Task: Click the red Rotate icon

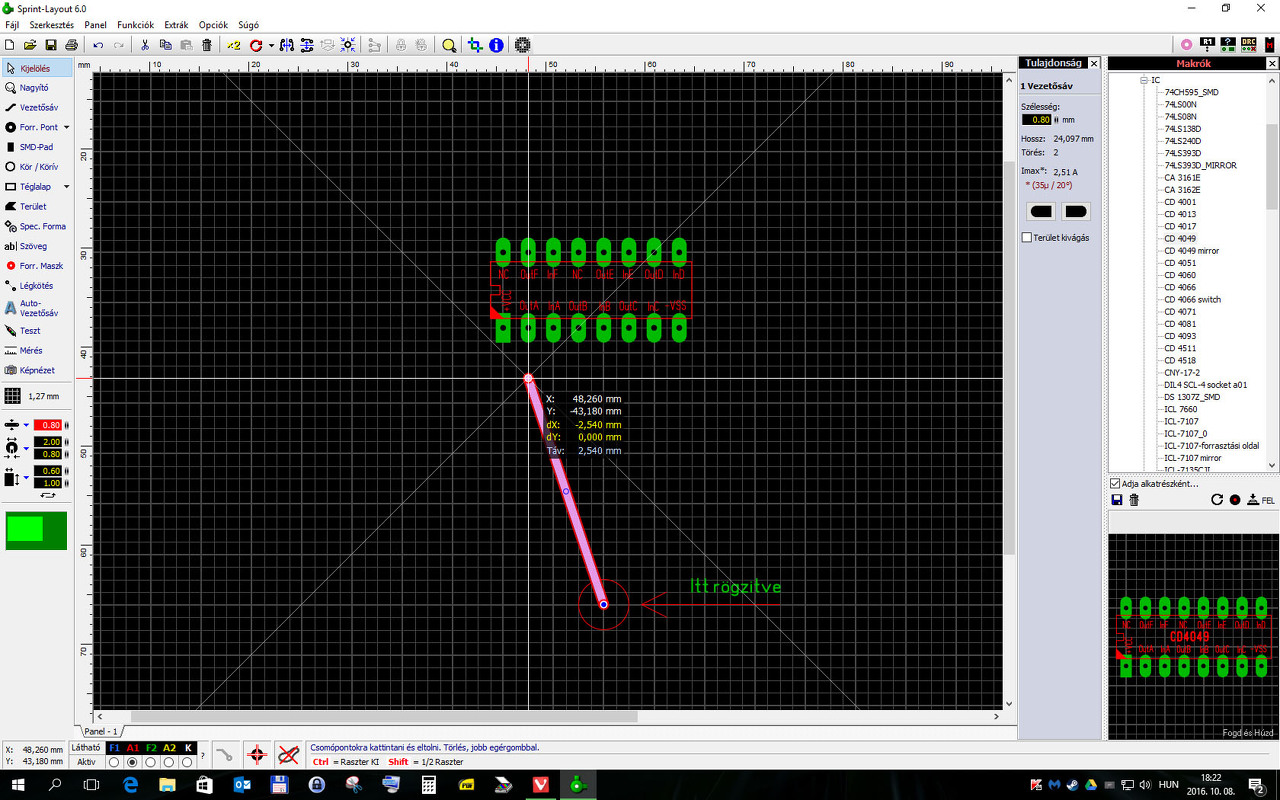Action: click(256, 45)
